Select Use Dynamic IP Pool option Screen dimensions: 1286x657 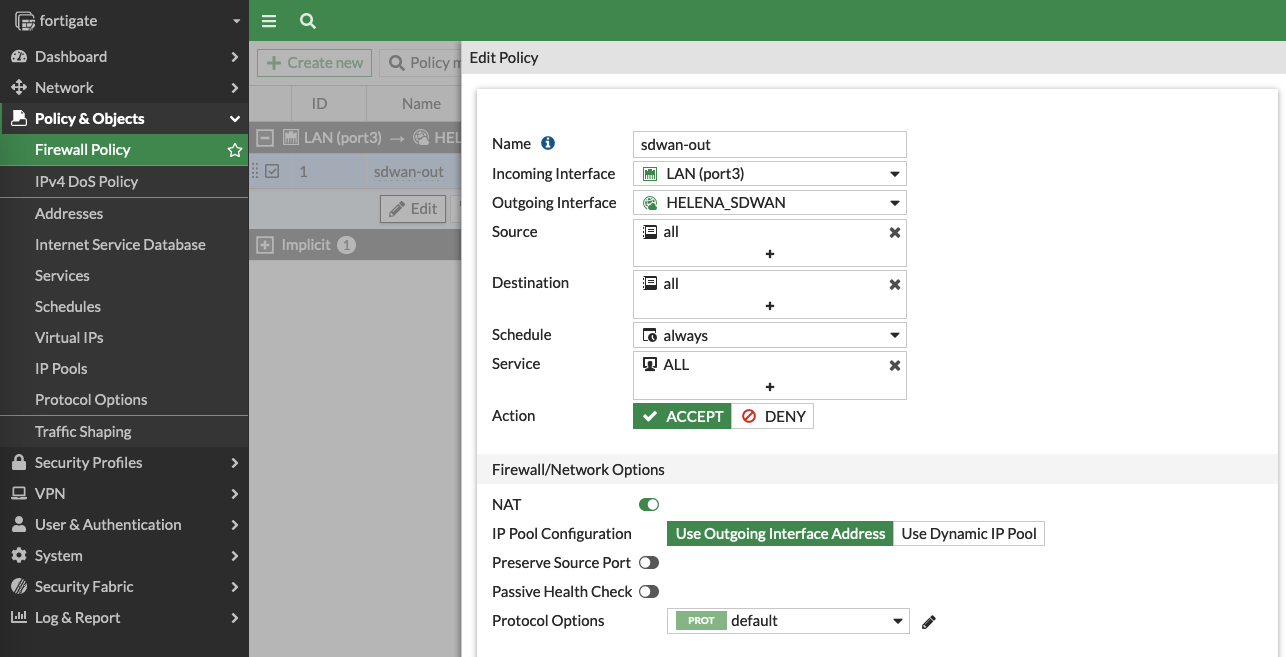click(x=968, y=534)
